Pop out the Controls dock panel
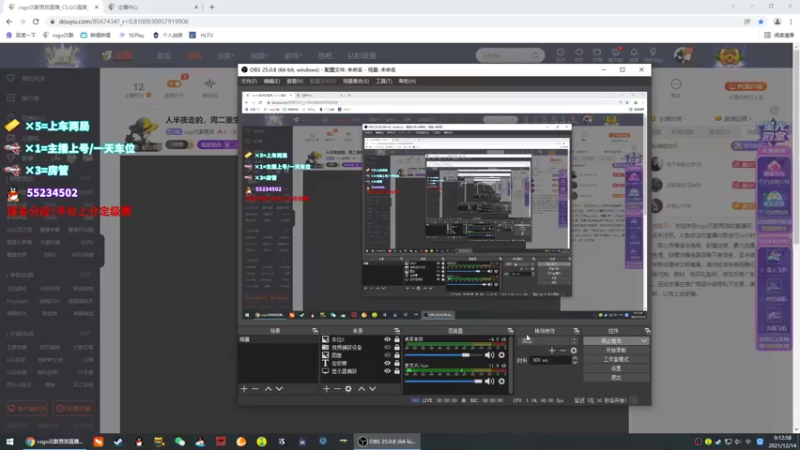 coord(647,331)
